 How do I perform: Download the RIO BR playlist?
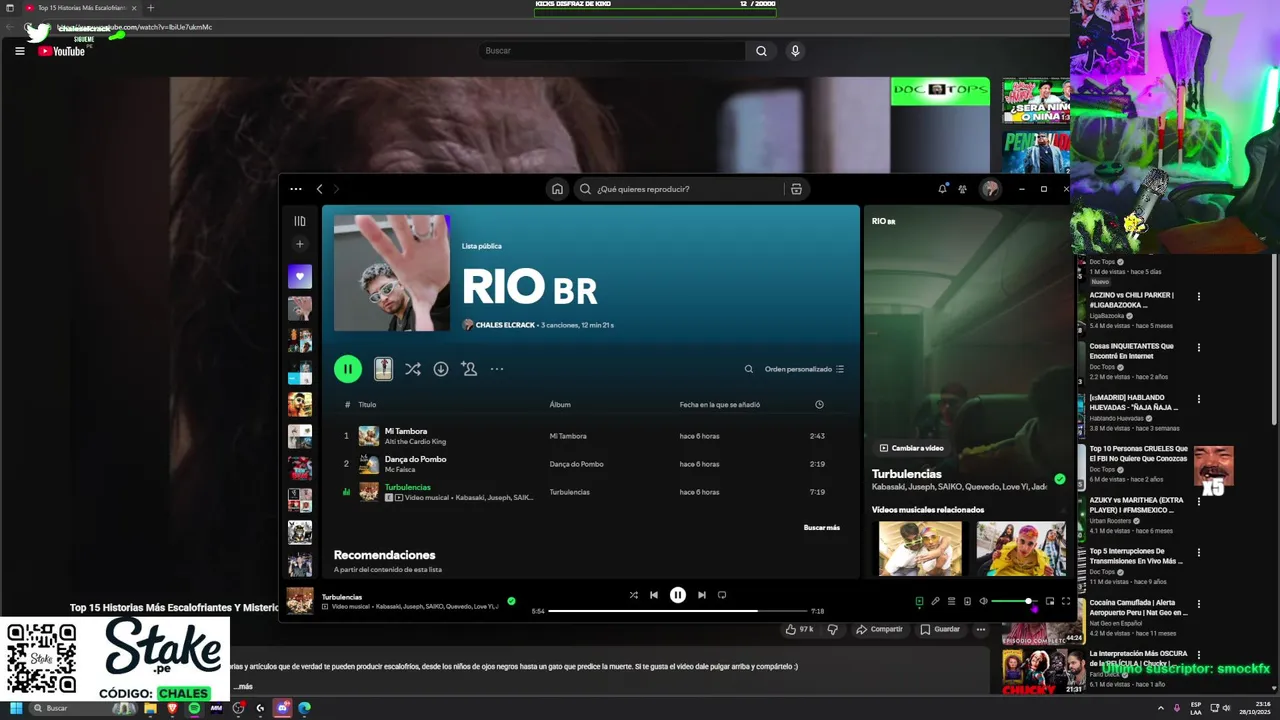[x=441, y=369]
